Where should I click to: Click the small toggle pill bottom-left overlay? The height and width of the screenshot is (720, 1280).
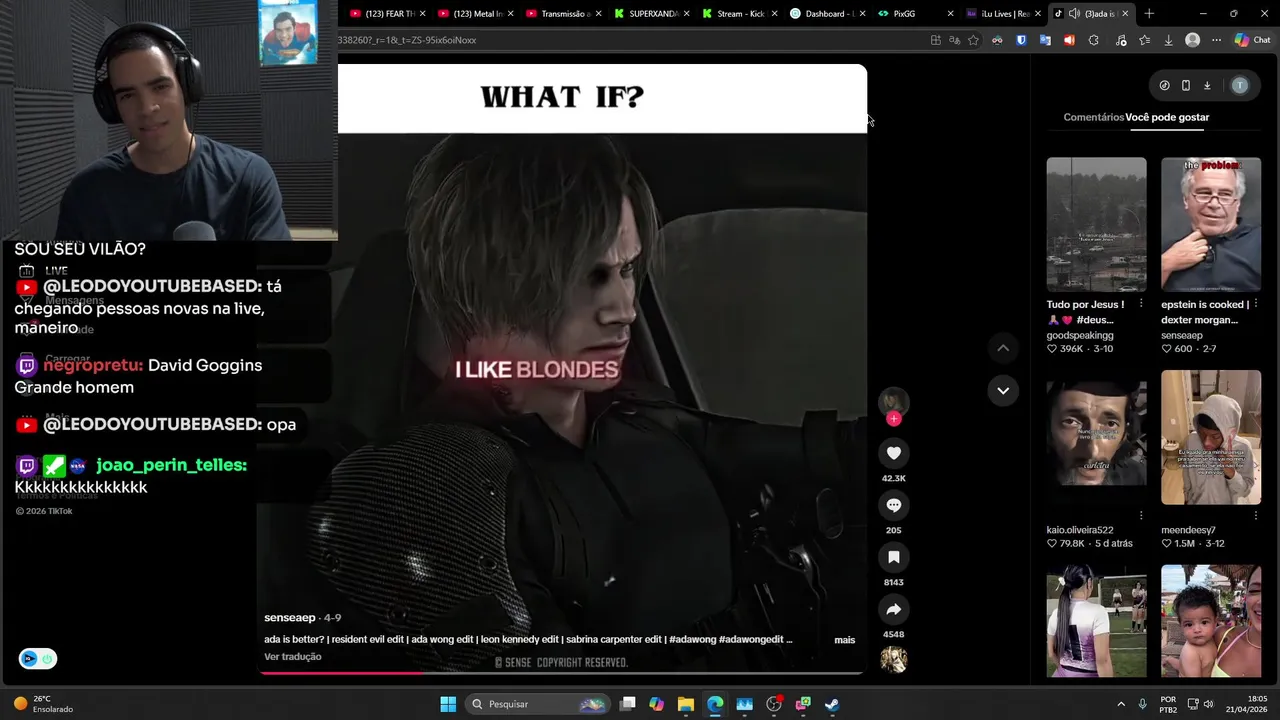pos(38,659)
